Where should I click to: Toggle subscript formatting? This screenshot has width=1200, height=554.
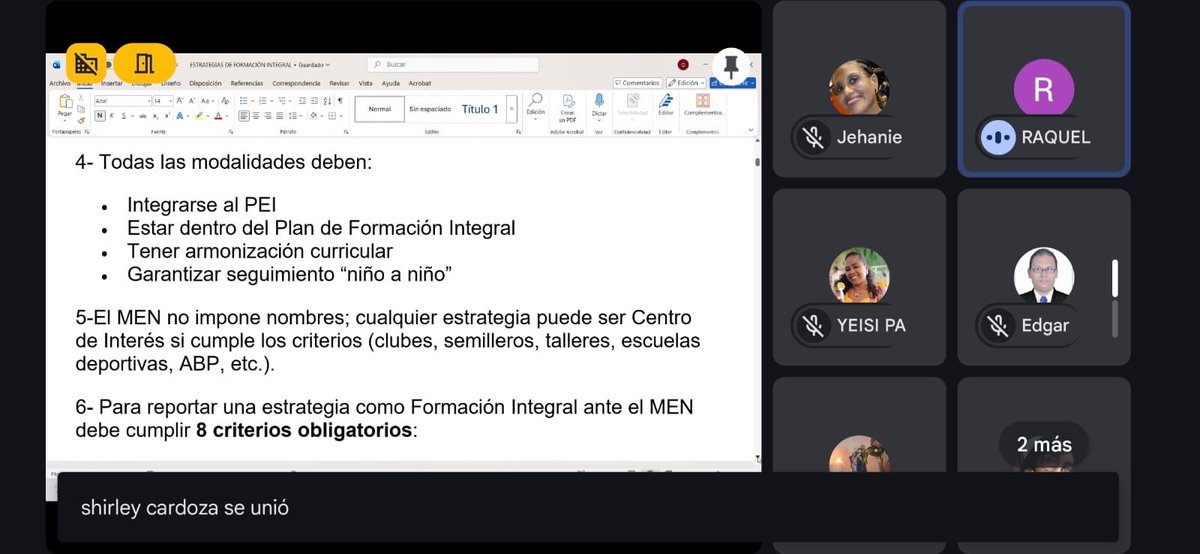[x=155, y=116]
